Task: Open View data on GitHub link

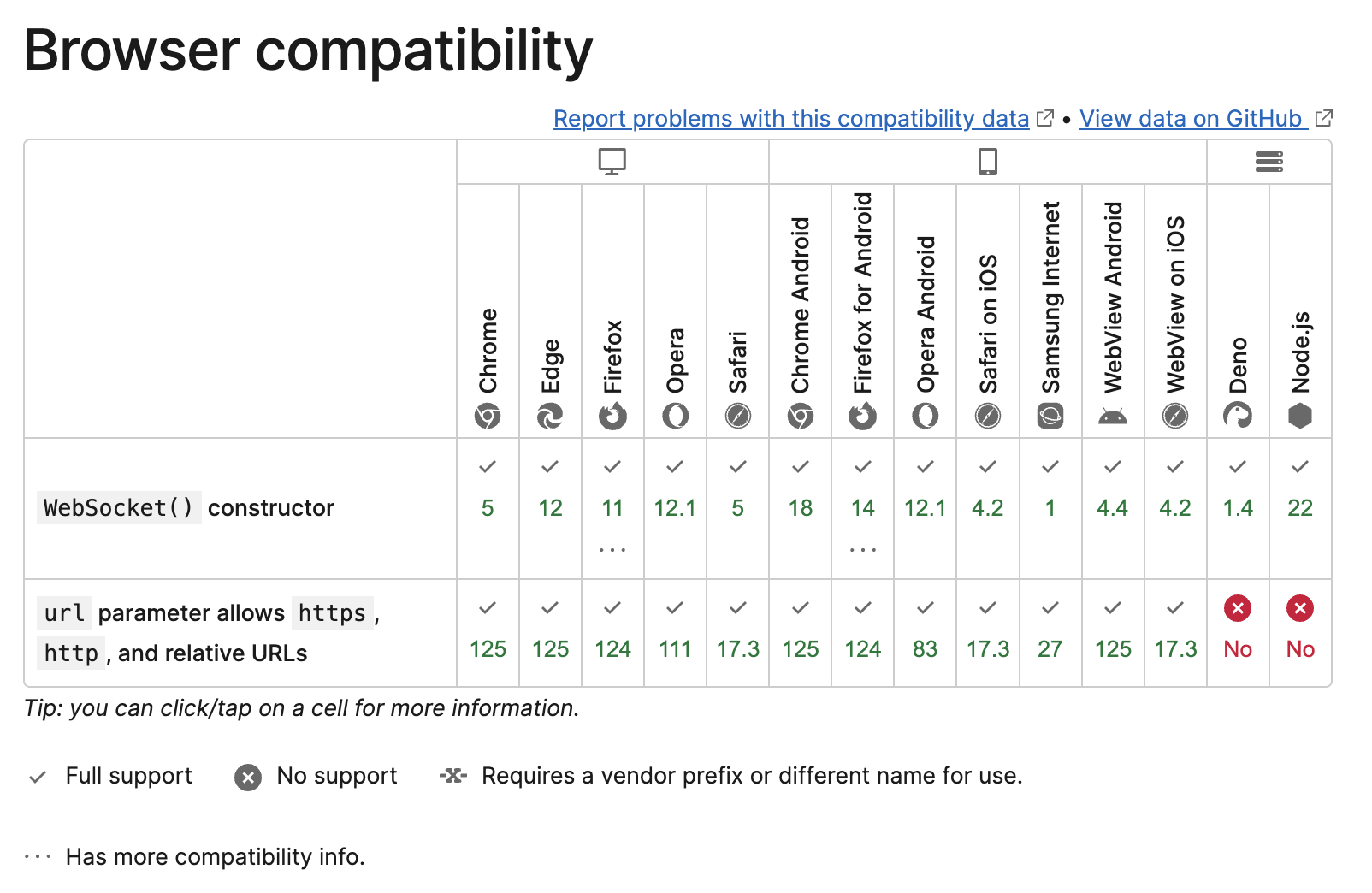Action: click(x=1191, y=119)
